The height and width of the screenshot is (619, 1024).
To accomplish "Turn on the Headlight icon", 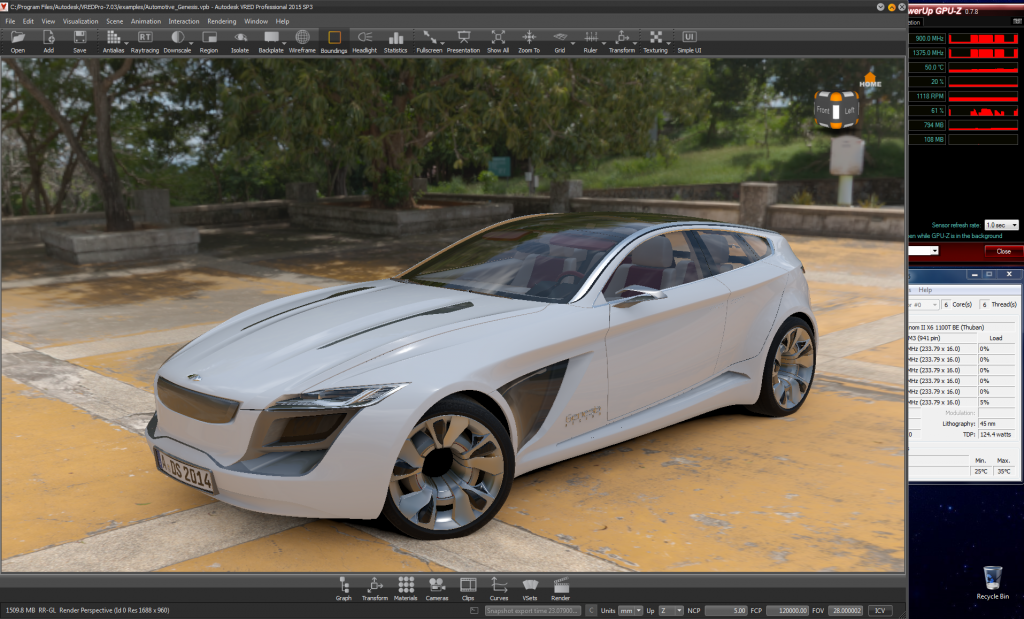I will [364, 39].
